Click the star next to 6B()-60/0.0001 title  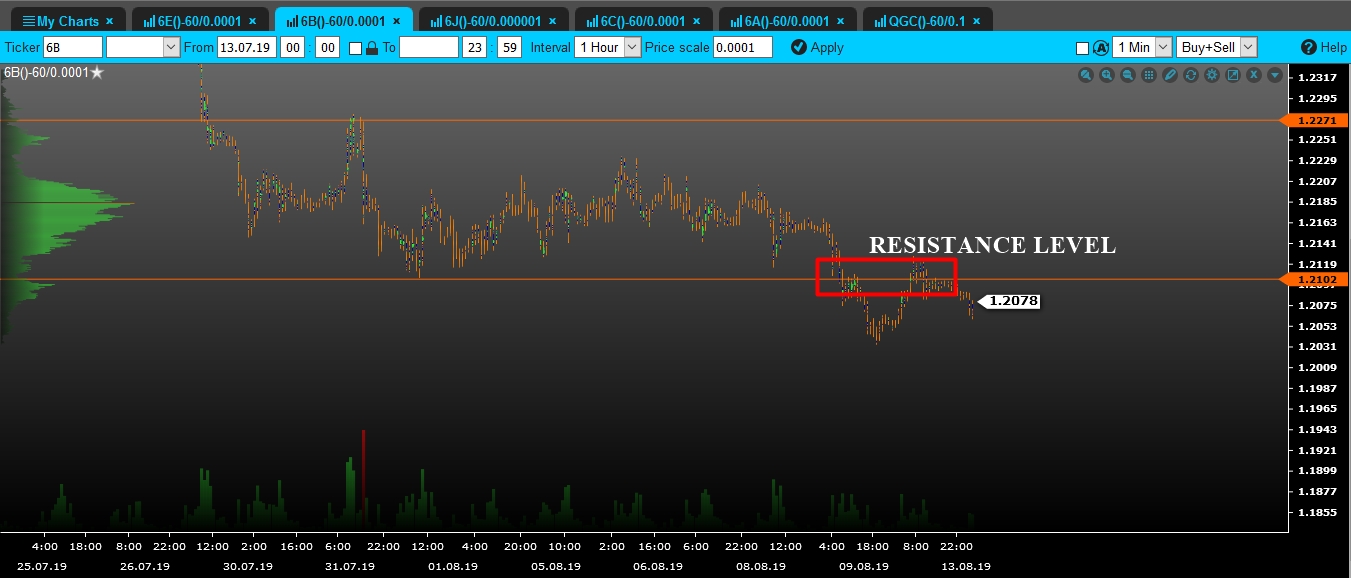(97, 73)
